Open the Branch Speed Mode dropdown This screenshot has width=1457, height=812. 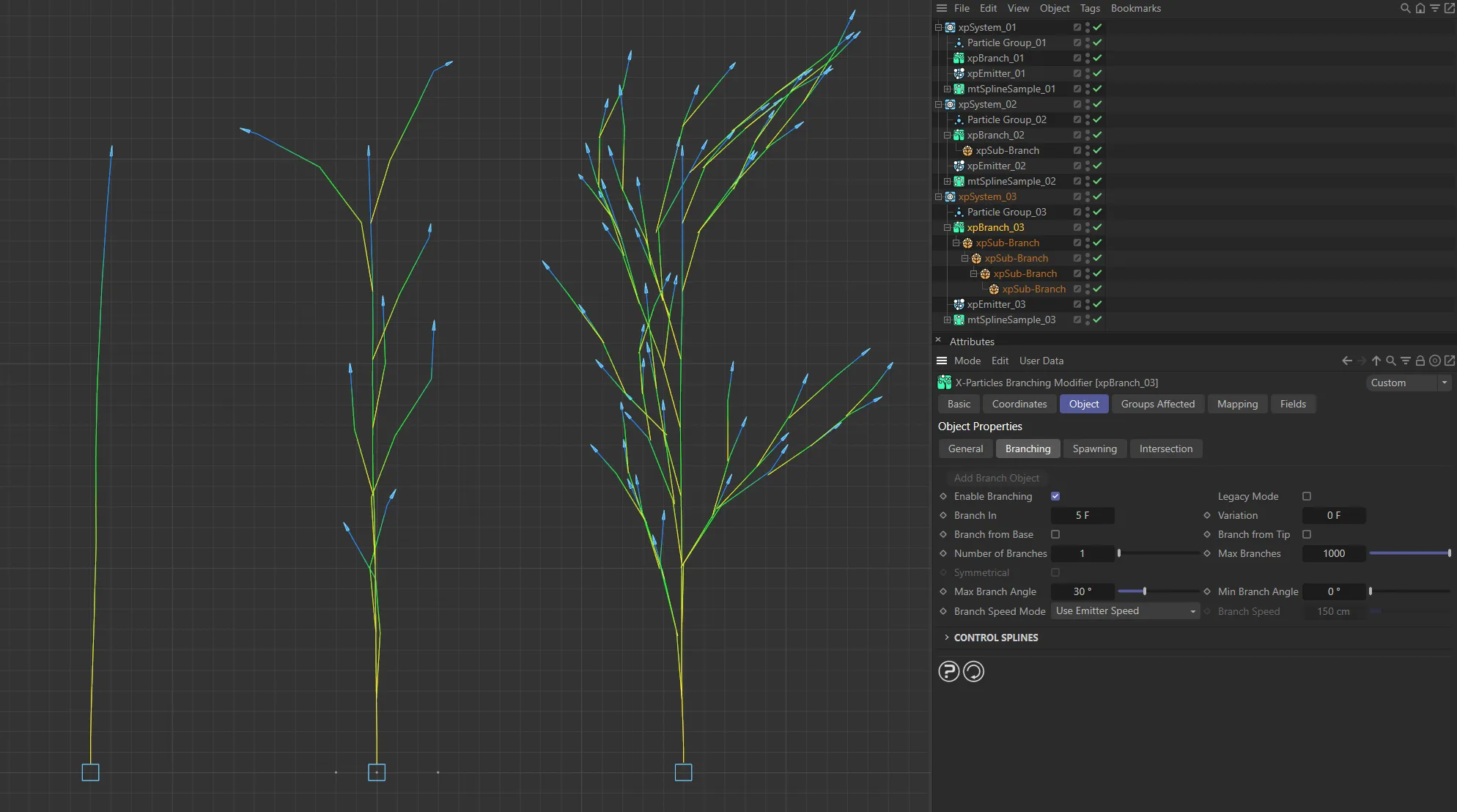[x=1124, y=610]
